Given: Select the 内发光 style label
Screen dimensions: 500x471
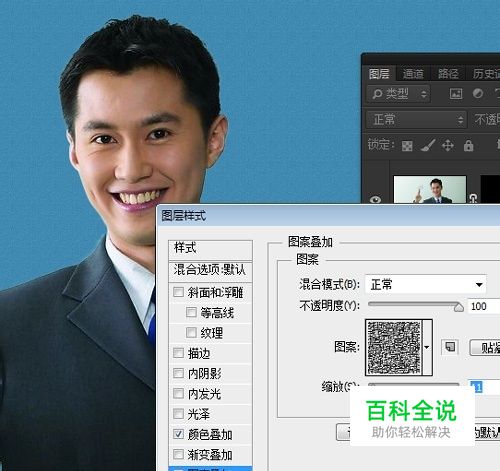Looking at the screenshot, I should click(204, 394).
